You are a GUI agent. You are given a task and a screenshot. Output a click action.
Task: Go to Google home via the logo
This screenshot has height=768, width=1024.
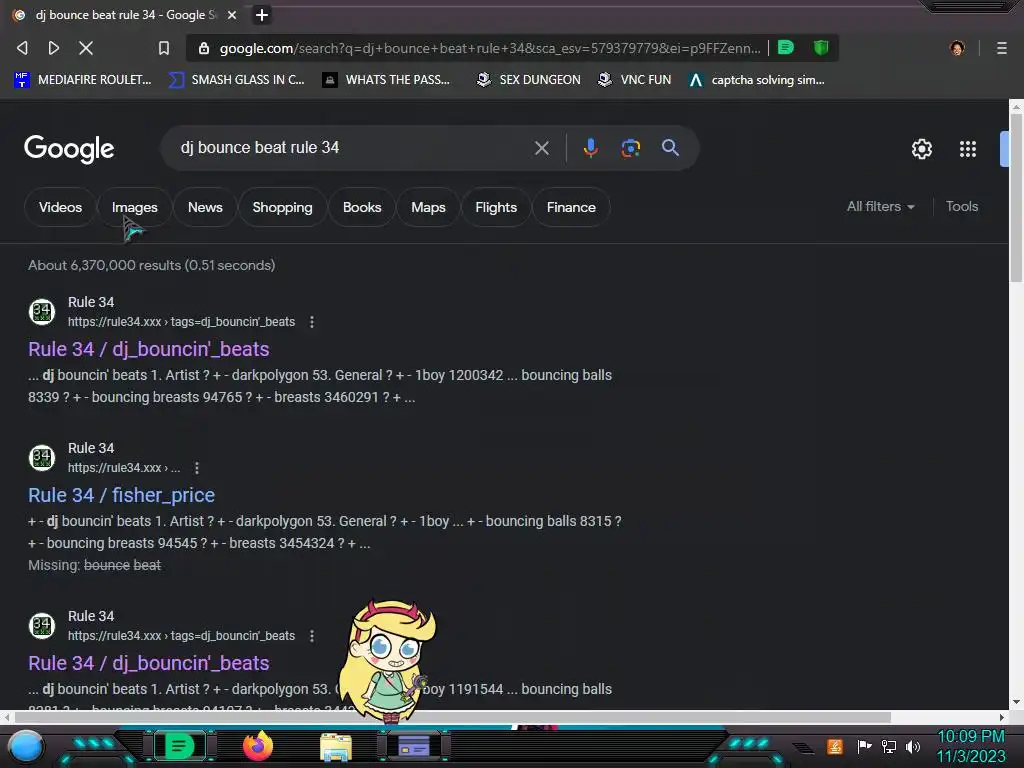[x=69, y=149]
